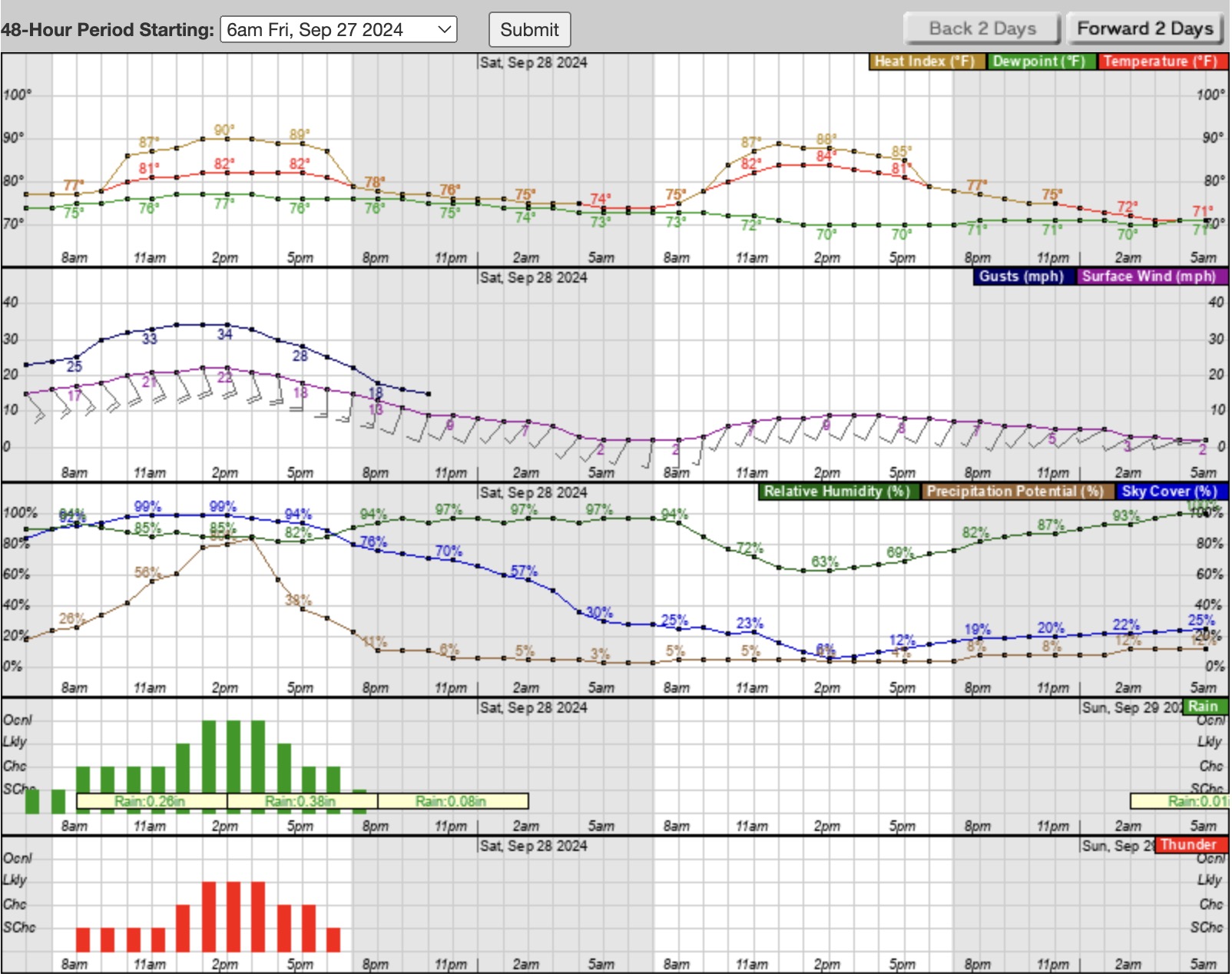Click the 34 mph gust value label
This screenshot has height=980, width=1232.
point(224,334)
